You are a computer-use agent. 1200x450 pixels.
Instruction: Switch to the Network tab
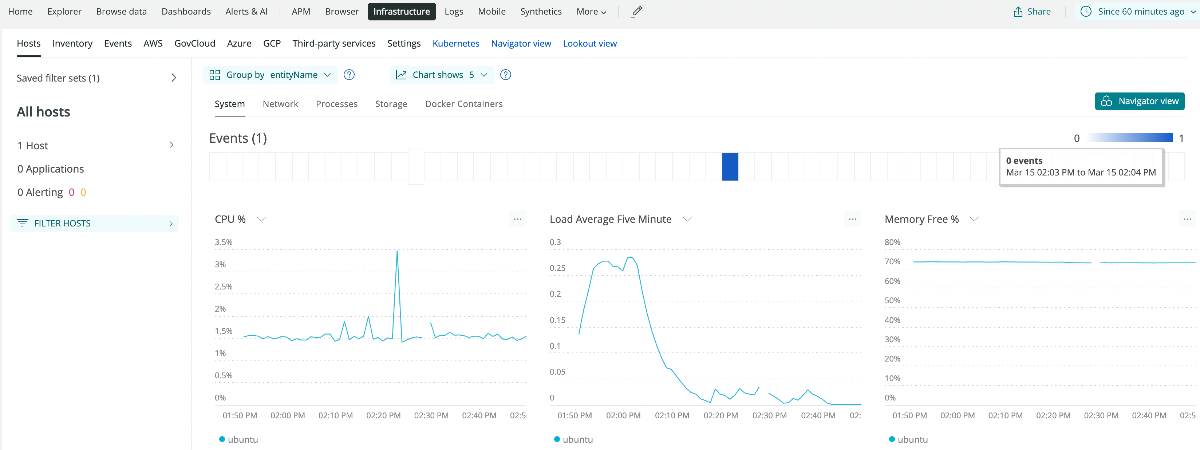(x=280, y=104)
